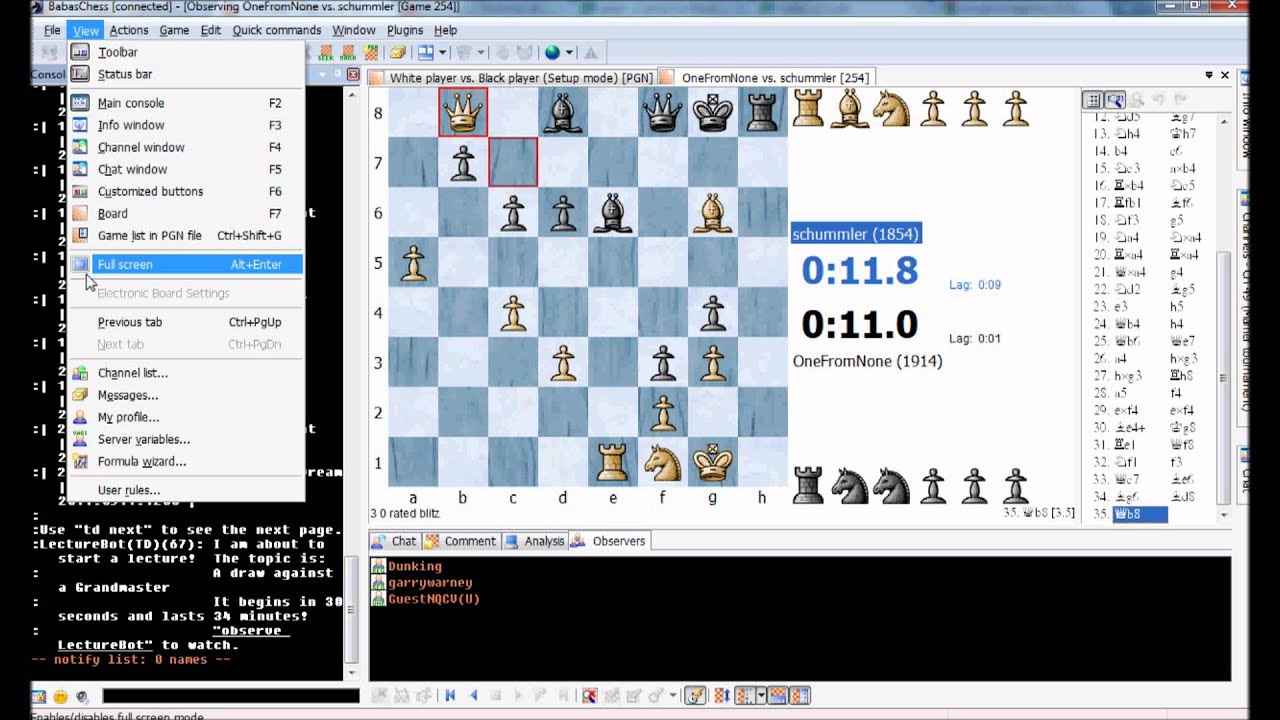The image size is (1280, 720).
Task: Click the console command input field
Action: click(230, 696)
